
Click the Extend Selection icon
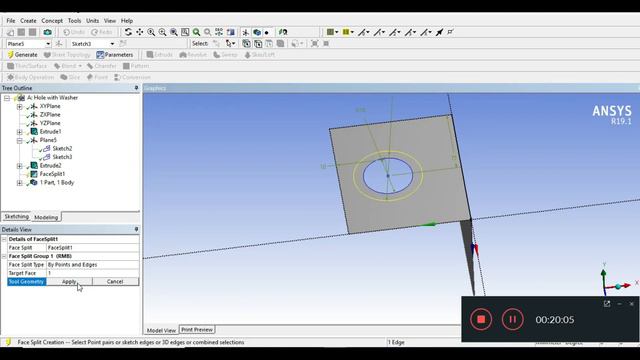pos(296,43)
